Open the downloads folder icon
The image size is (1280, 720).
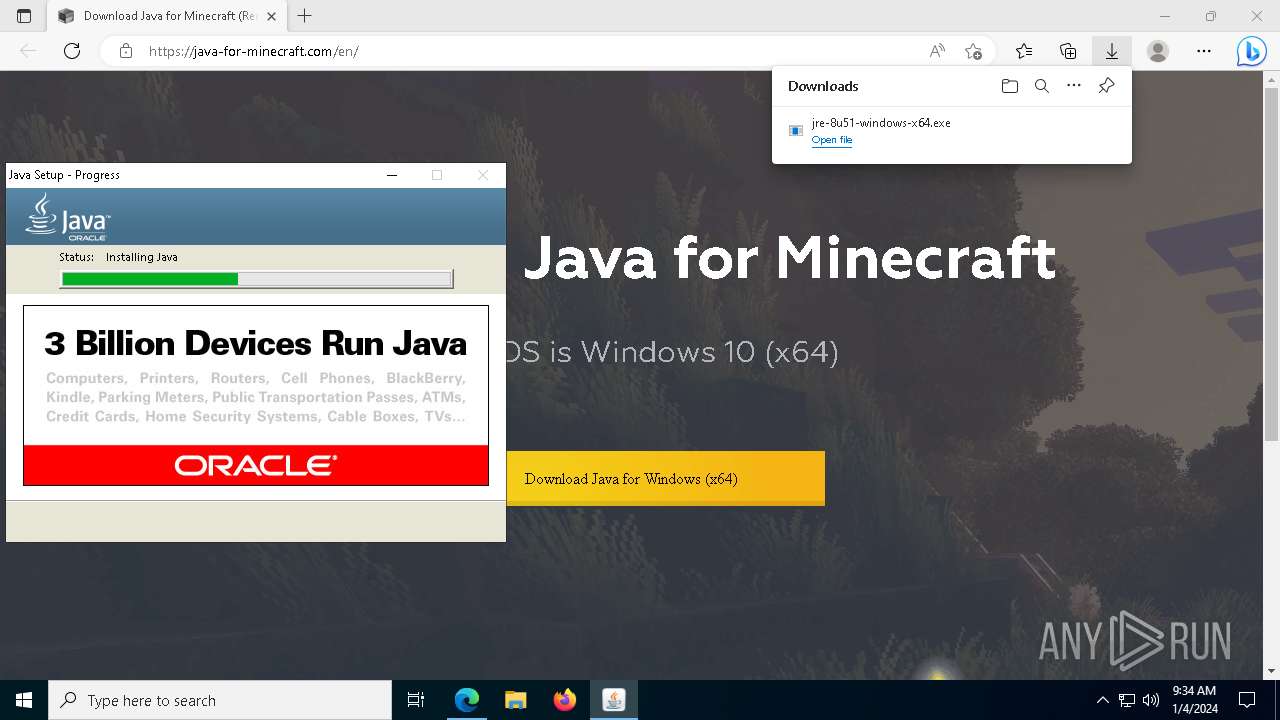pos(1010,86)
